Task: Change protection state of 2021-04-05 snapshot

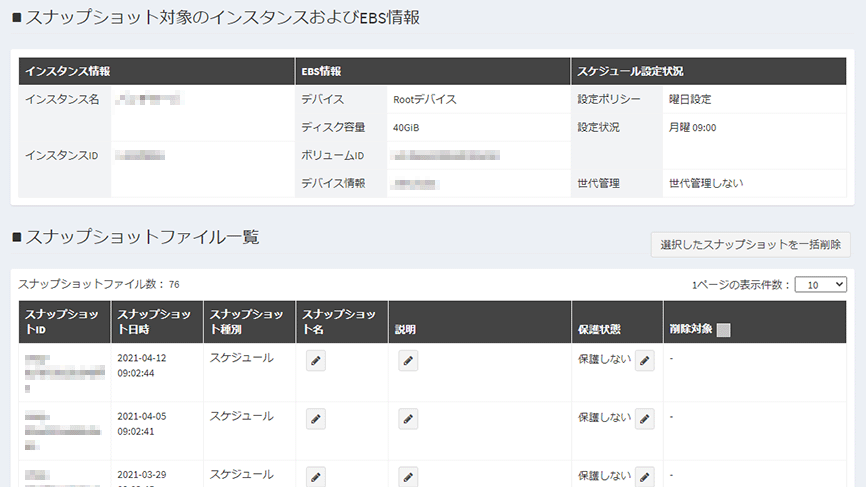Action: tap(645, 419)
